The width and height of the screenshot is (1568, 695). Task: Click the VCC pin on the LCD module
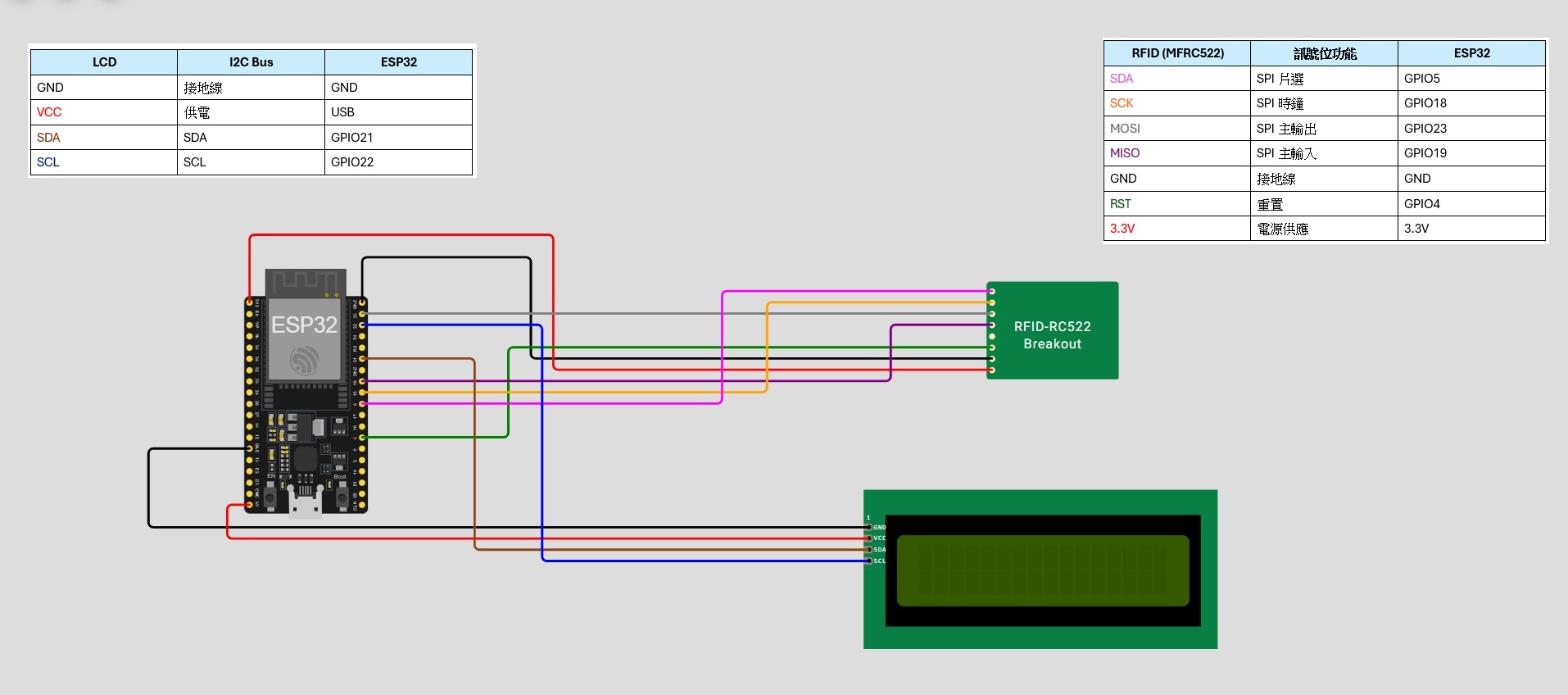point(869,538)
